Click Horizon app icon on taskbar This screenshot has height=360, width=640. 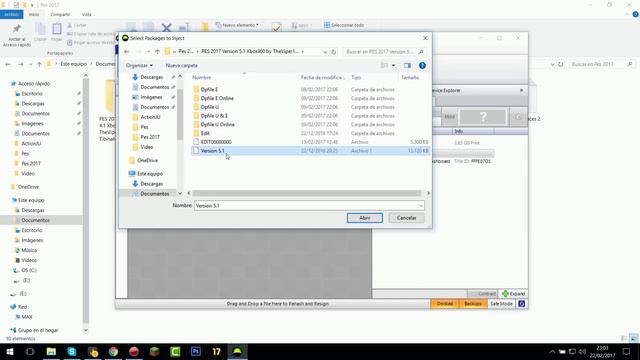(237, 351)
